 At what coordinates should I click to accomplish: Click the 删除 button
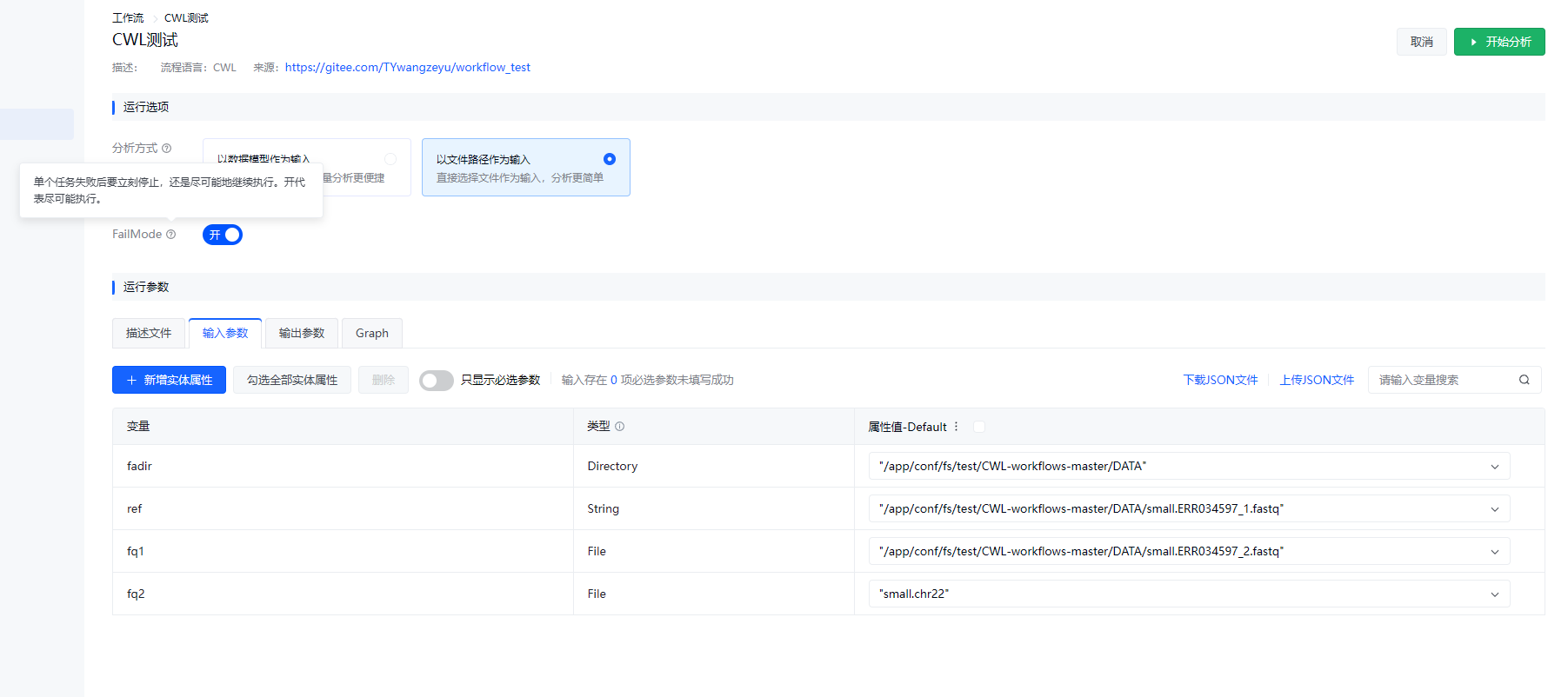[384, 380]
